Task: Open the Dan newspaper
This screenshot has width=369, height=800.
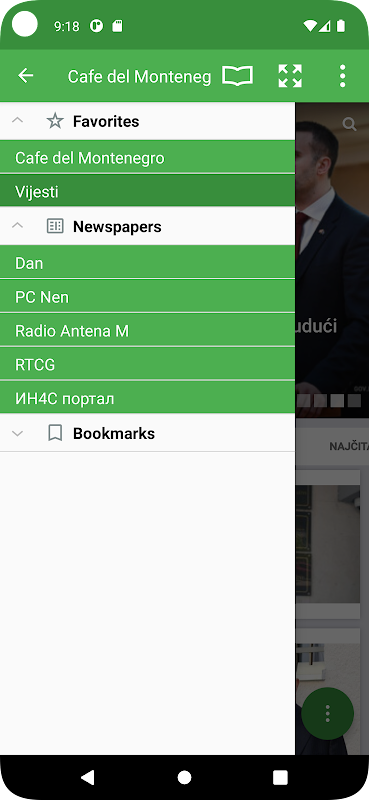Action: point(147,263)
